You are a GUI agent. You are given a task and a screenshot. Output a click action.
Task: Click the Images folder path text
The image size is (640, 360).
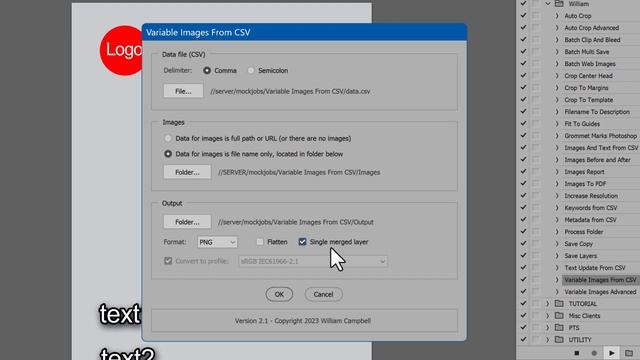tap(299, 172)
